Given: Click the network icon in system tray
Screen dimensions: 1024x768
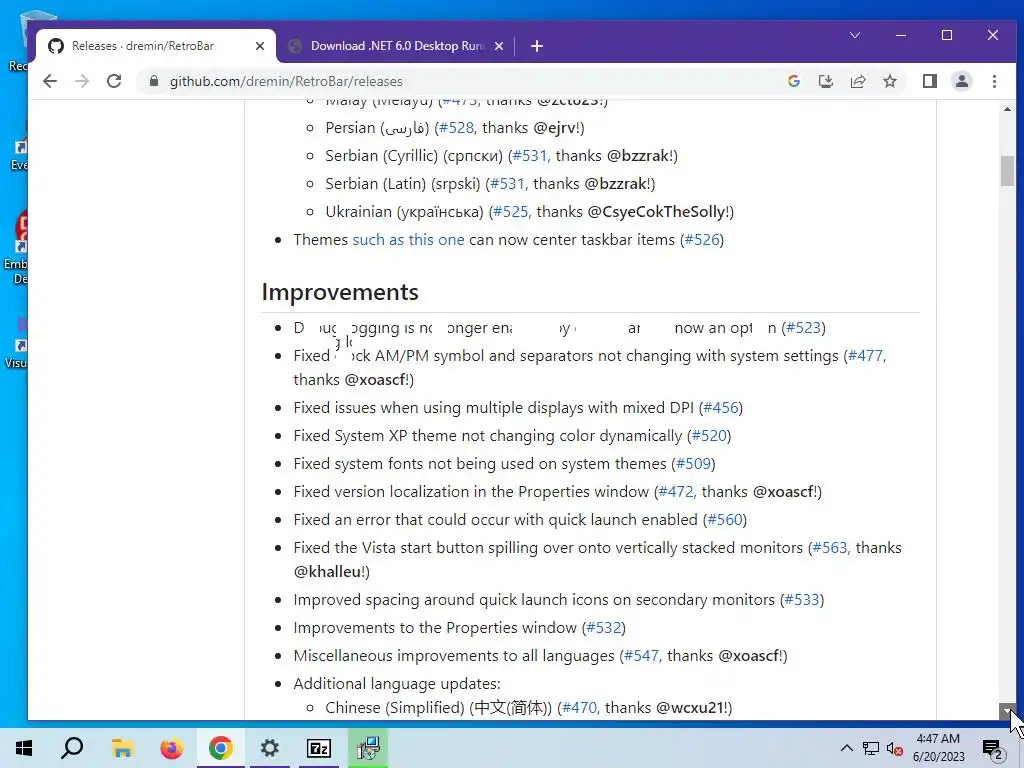Looking at the screenshot, I should click(871, 748).
